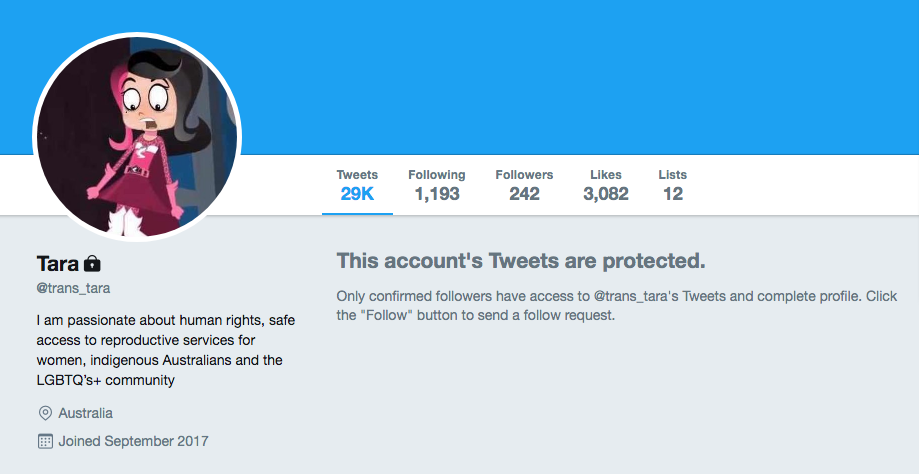Select the Tweets tab

coord(357,185)
